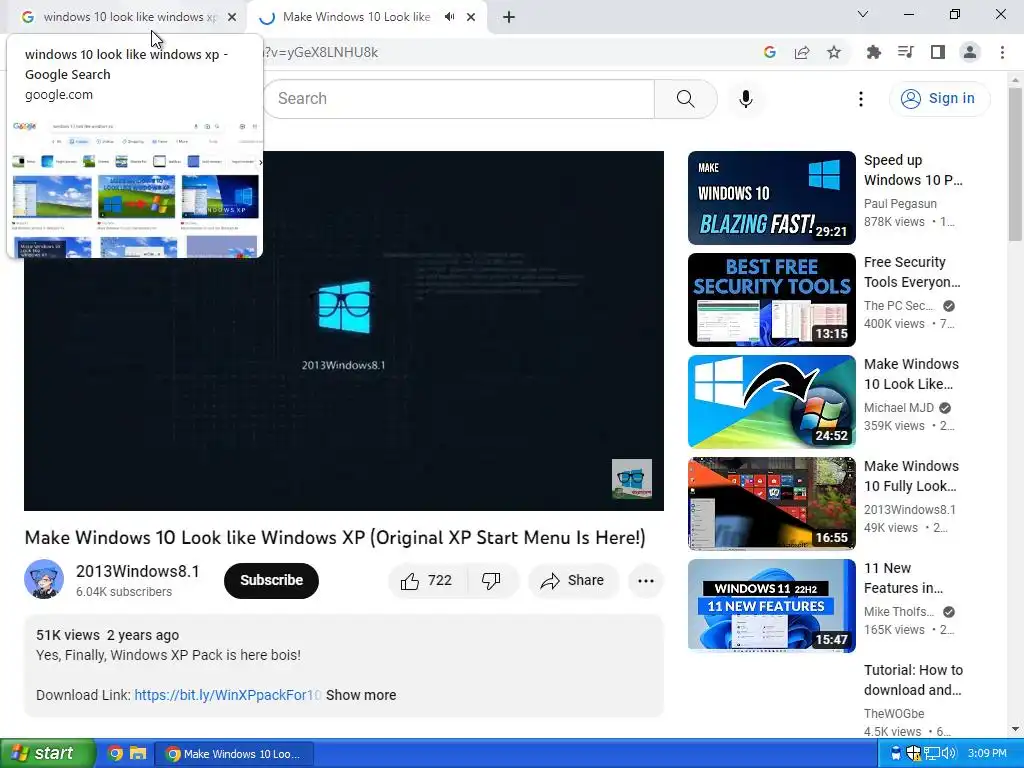Open the 24:52 Michael MJD video thumbnail
The width and height of the screenshot is (1024, 768).
pos(771,402)
